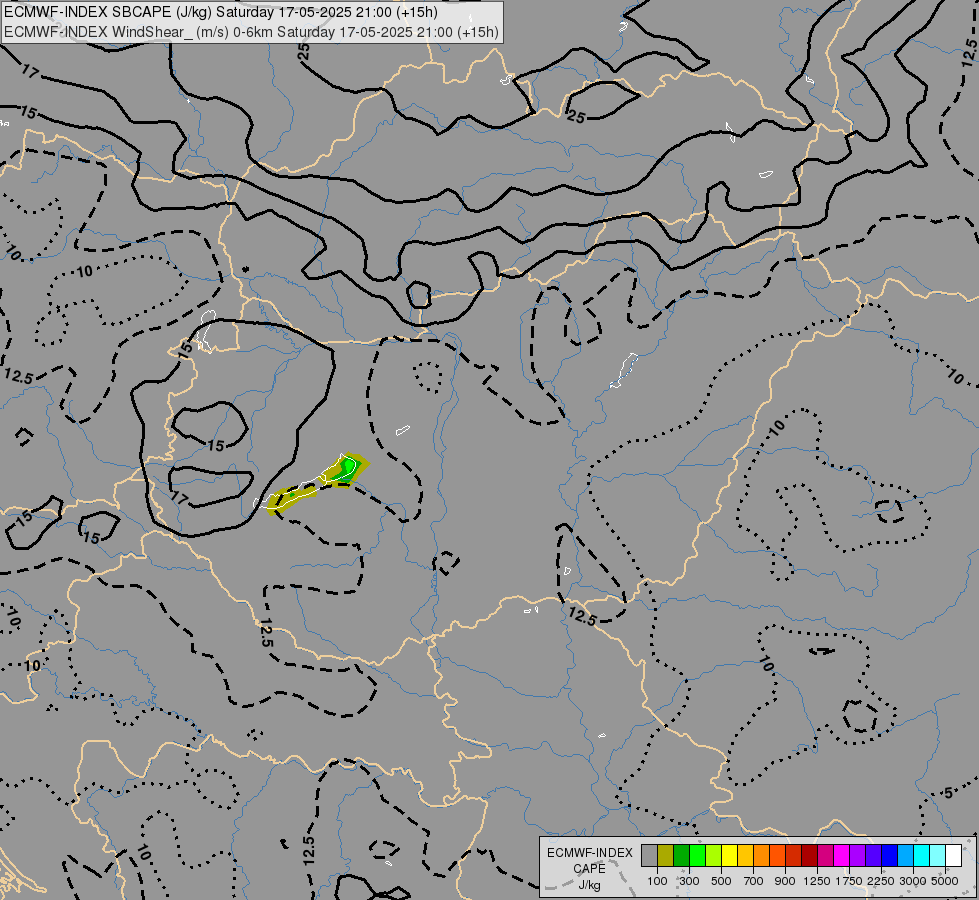Select the white swatch at legend end
Image resolution: width=979 pixels, height=900 pixels.
point(953,856)
